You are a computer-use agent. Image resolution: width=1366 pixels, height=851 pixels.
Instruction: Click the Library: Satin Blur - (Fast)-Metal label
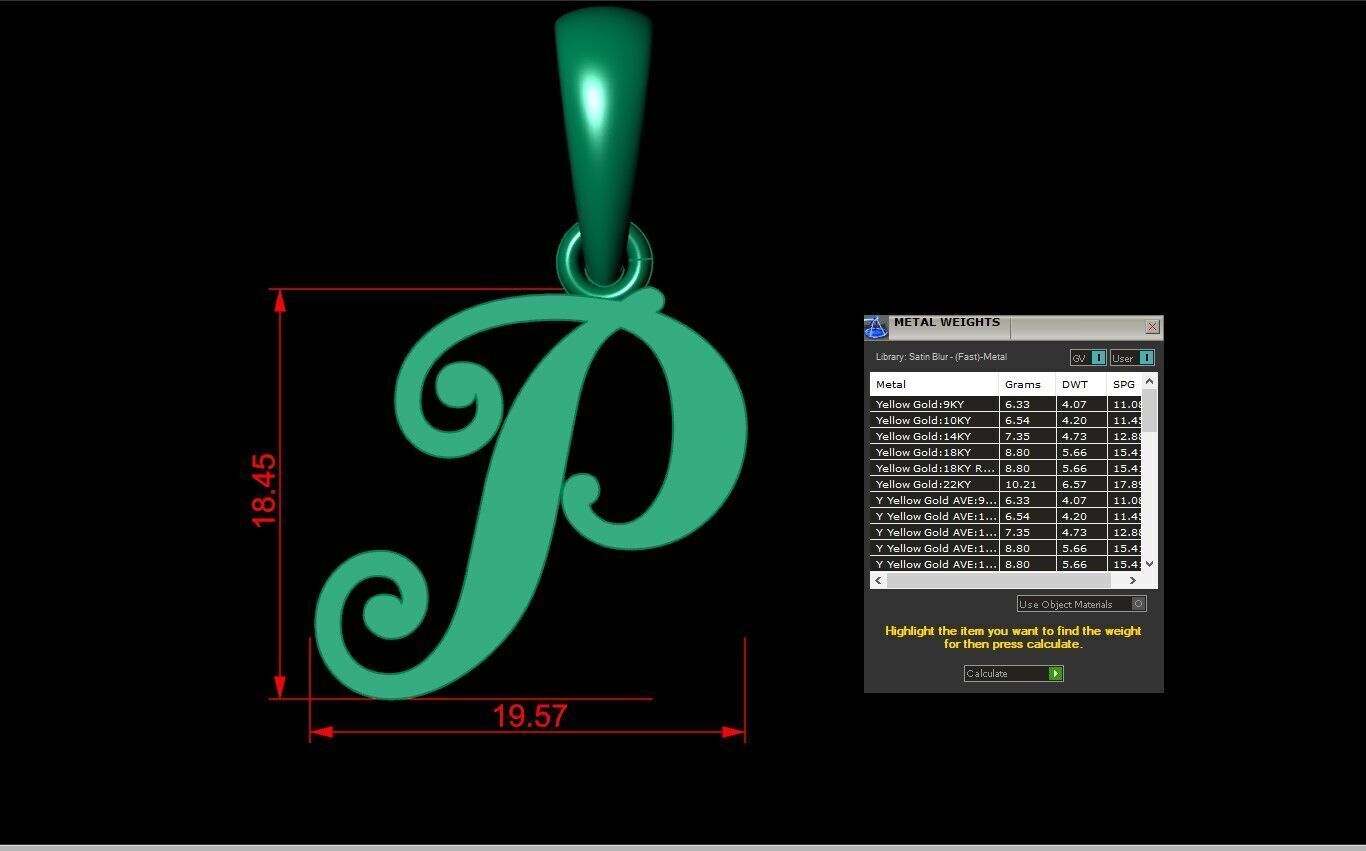click(941, 357)
